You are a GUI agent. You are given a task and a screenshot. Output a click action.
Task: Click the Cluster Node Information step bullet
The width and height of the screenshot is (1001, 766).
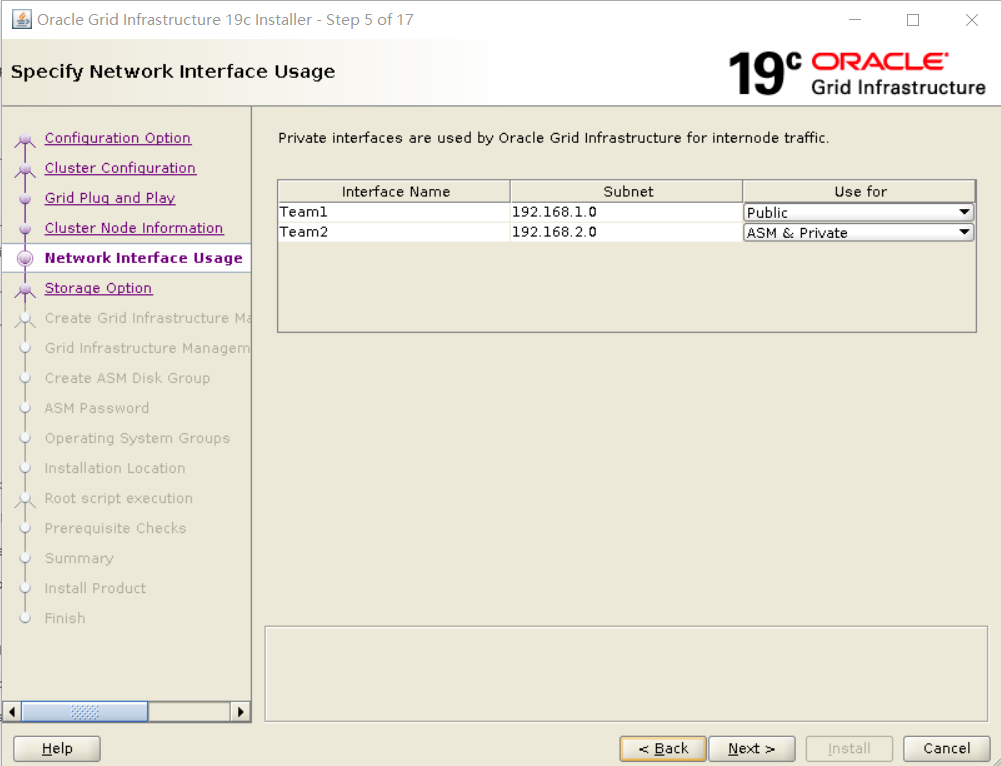25,229
